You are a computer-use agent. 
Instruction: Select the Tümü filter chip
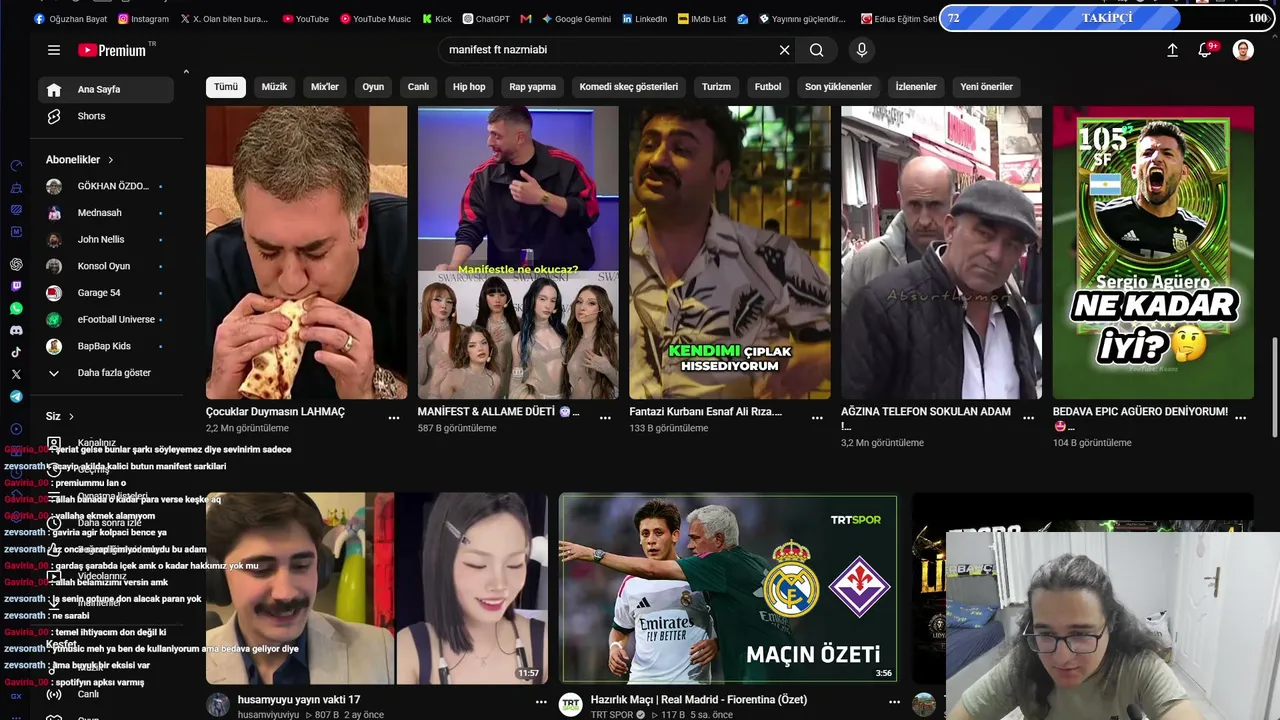coord(226,87)
